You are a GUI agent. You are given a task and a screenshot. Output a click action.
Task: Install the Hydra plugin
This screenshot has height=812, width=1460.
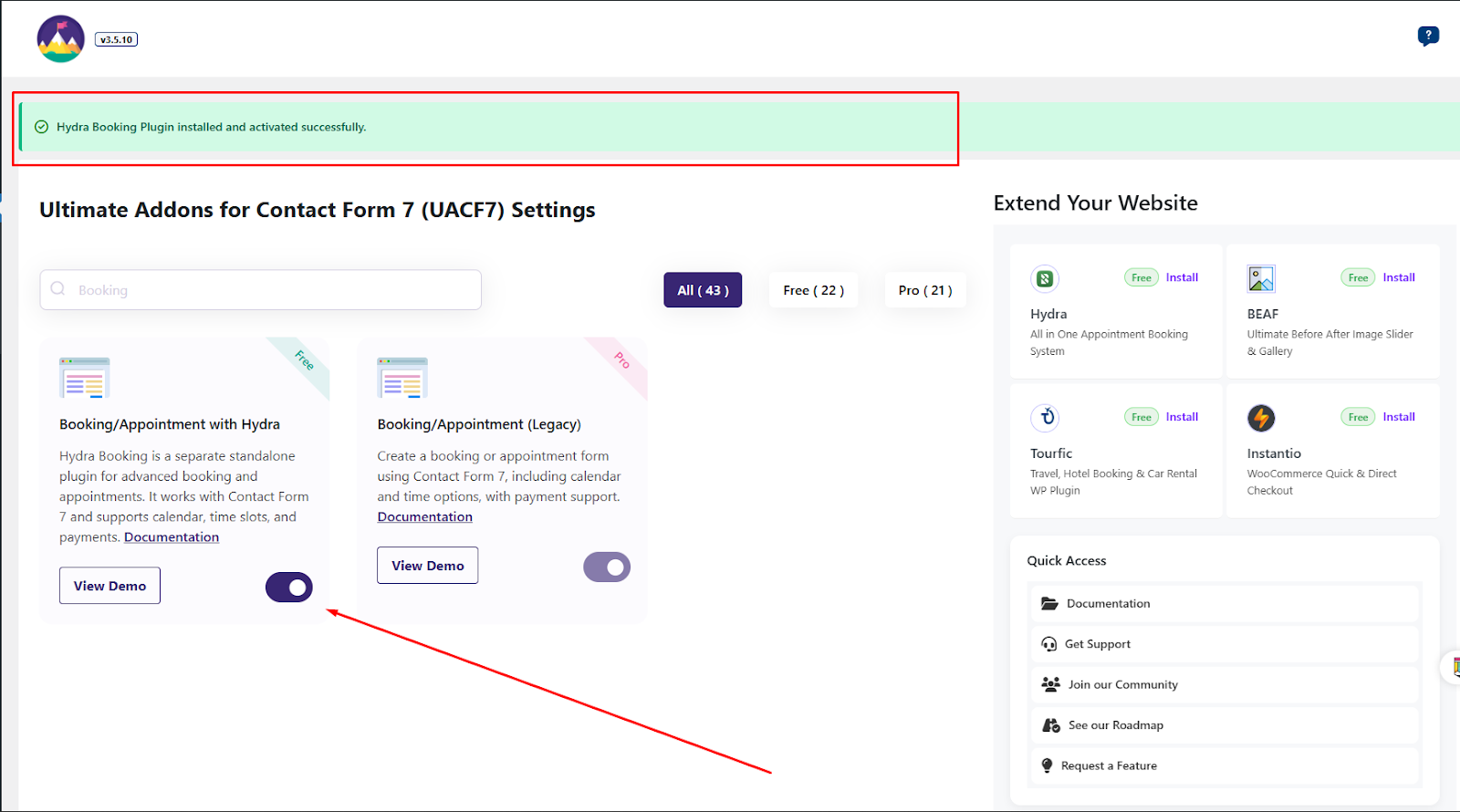tap(1182, 277)
